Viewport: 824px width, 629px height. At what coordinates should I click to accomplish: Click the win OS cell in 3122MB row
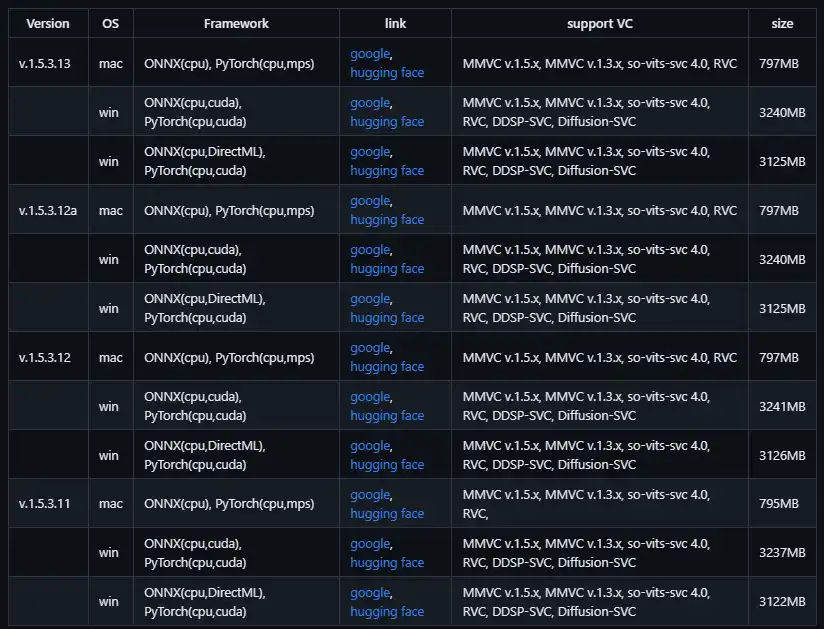click(109, 602)
